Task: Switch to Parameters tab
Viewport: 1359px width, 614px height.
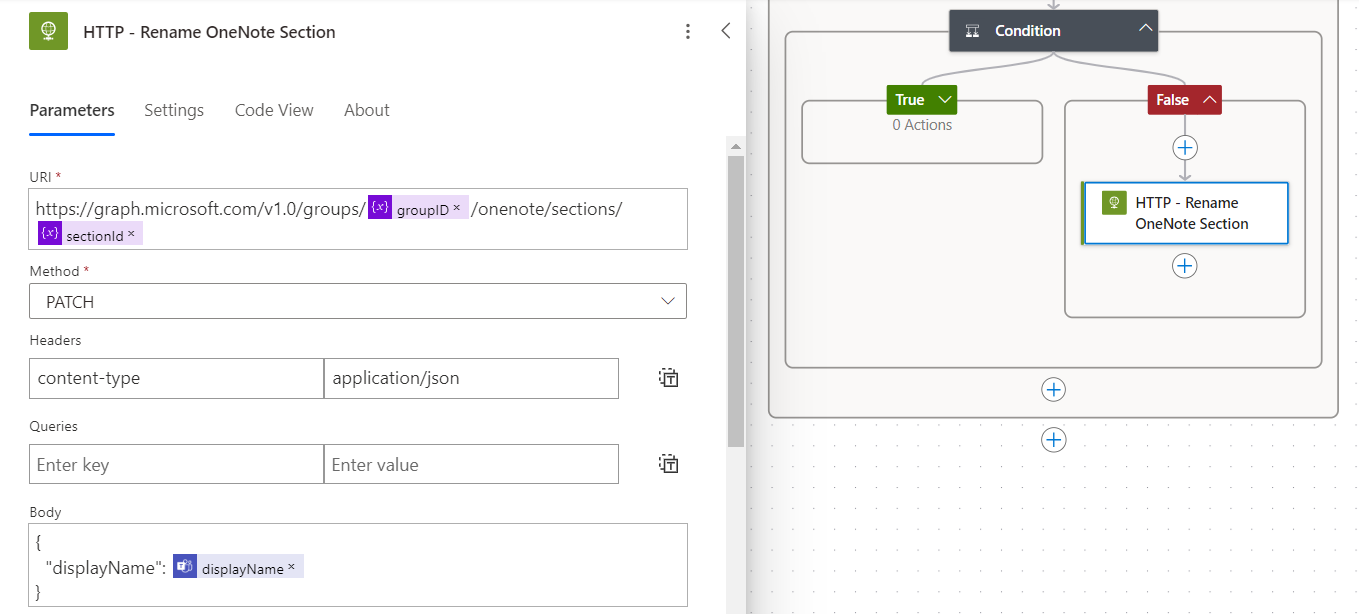Action: [72, 110]
